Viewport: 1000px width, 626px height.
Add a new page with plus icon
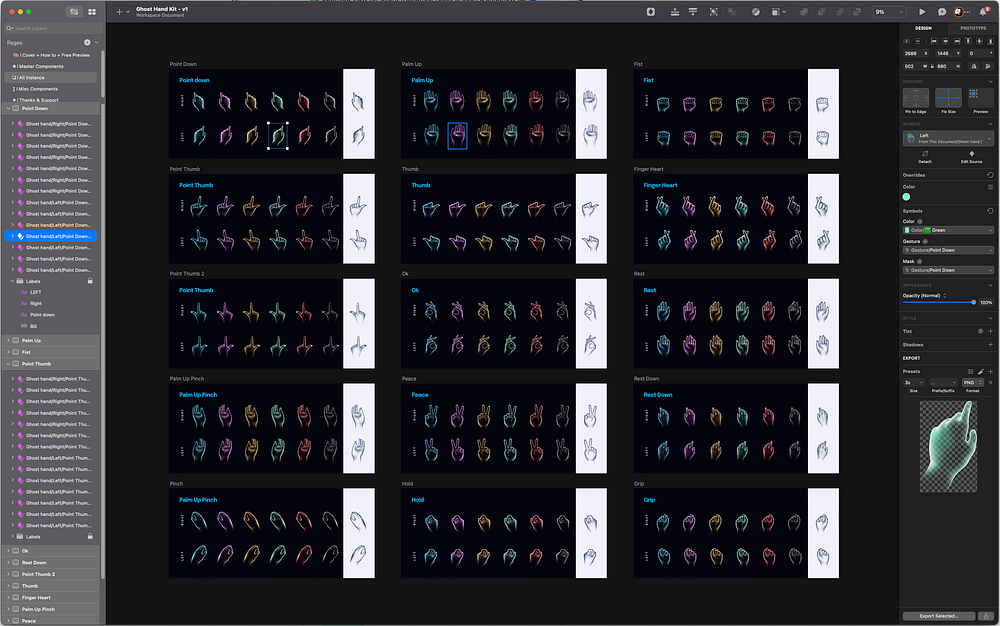click(87, 42)
